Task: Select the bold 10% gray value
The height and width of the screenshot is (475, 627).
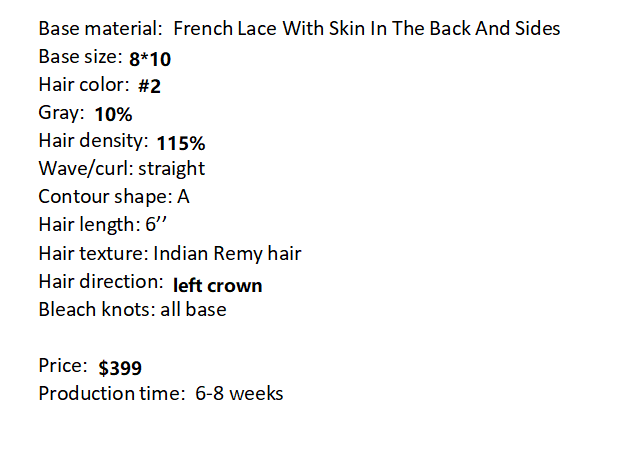Action: tap(113, 115)
